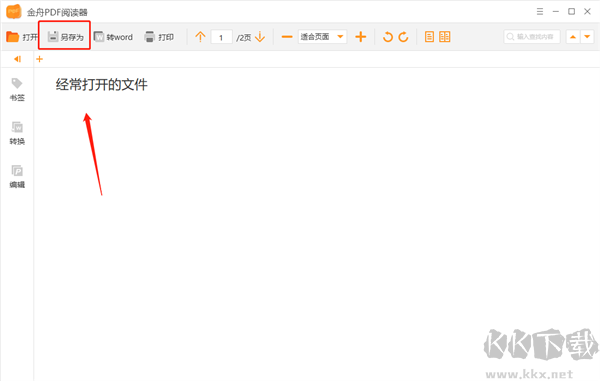Find next result with down triangle
Screen dimensions: 600x381
[587, 37]
